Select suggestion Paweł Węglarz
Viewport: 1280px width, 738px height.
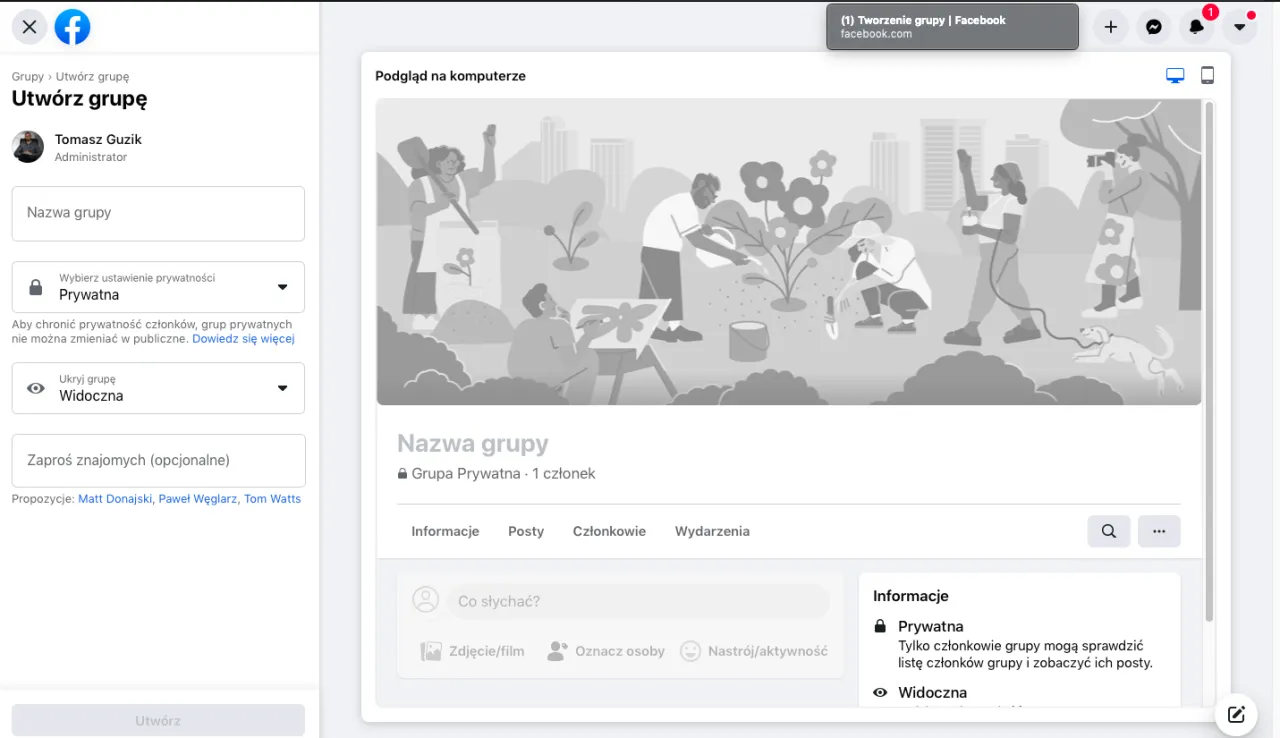(x=198, y=499)
